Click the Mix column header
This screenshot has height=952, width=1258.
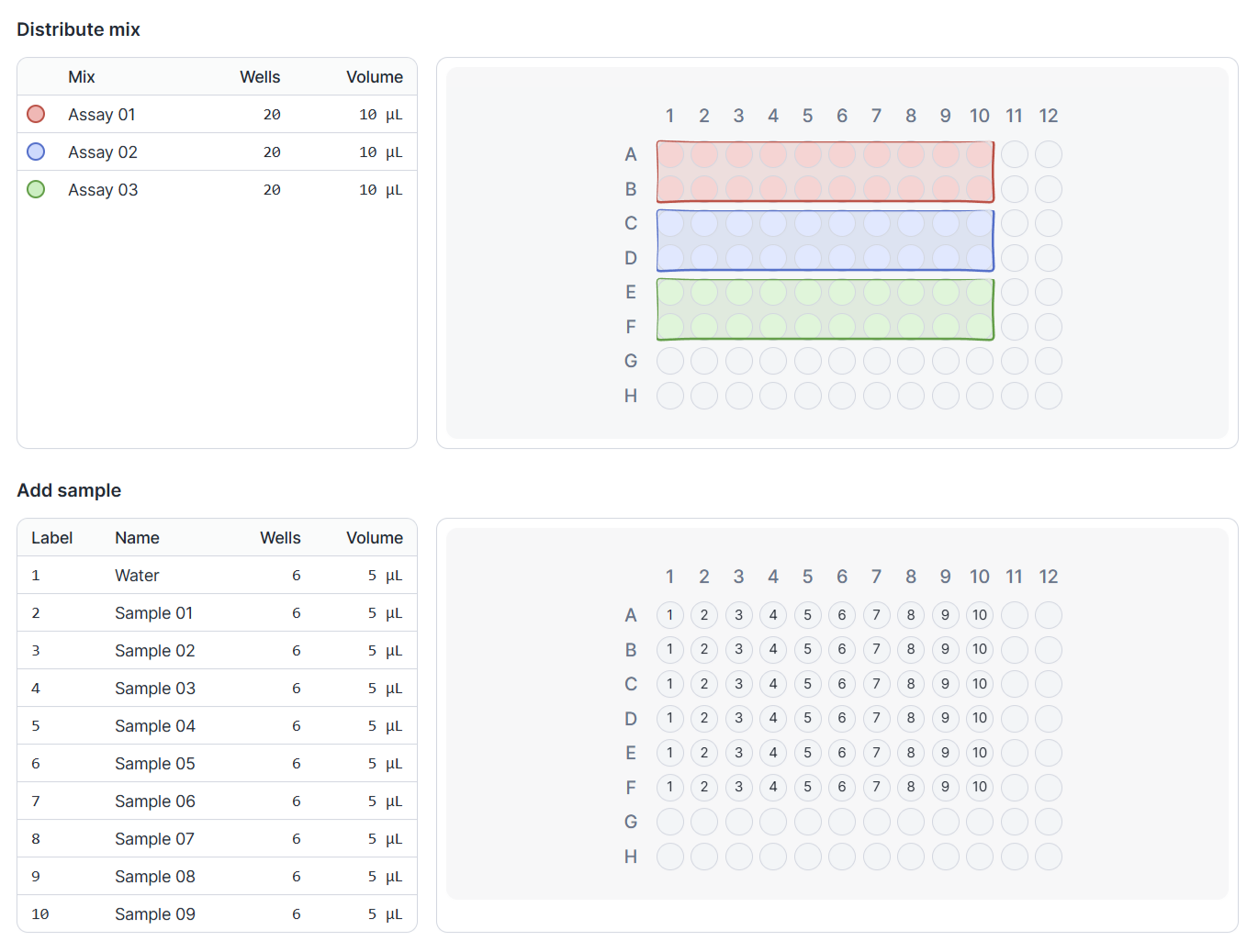point(82,77)
